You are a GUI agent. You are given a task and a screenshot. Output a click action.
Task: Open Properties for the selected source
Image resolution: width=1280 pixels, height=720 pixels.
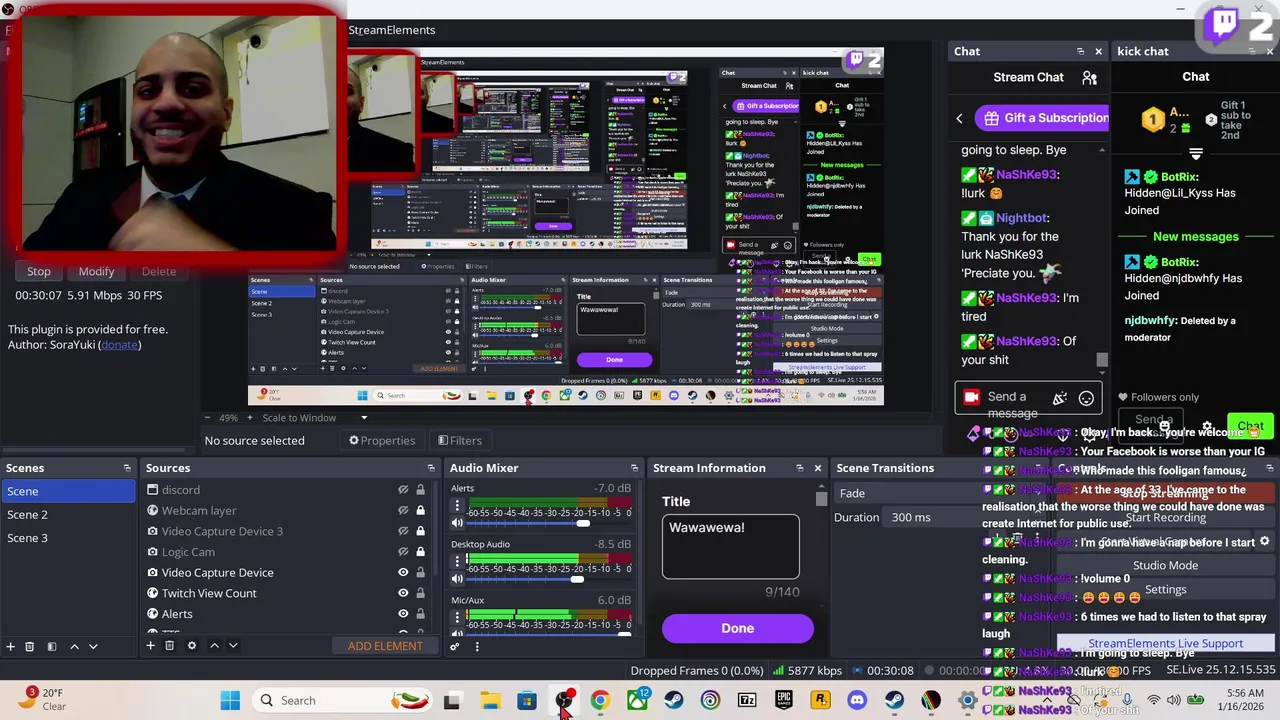[x=382, y=440]
